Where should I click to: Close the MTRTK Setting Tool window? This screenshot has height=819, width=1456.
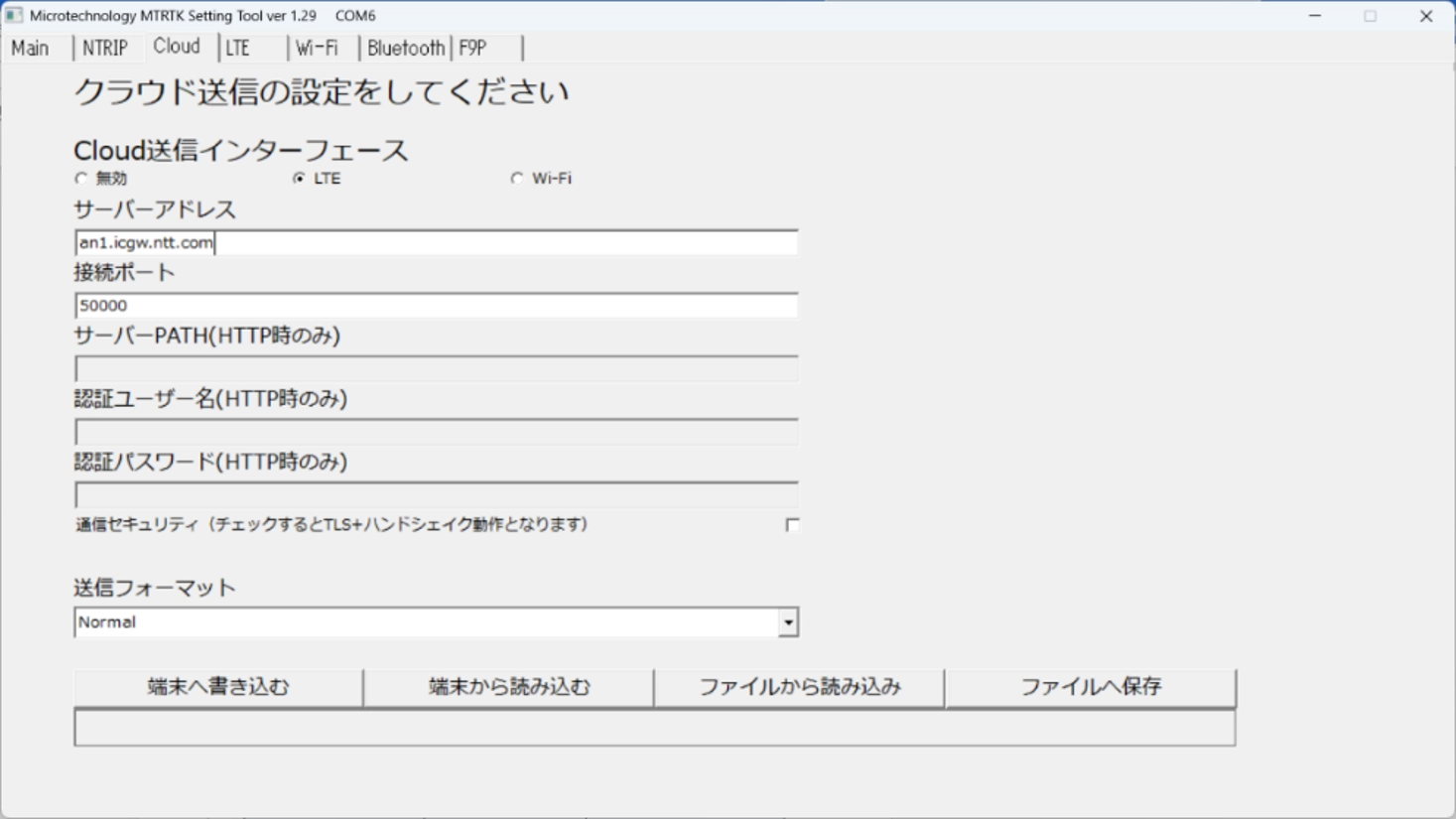pyautogui.click(x=1426, y=16)
